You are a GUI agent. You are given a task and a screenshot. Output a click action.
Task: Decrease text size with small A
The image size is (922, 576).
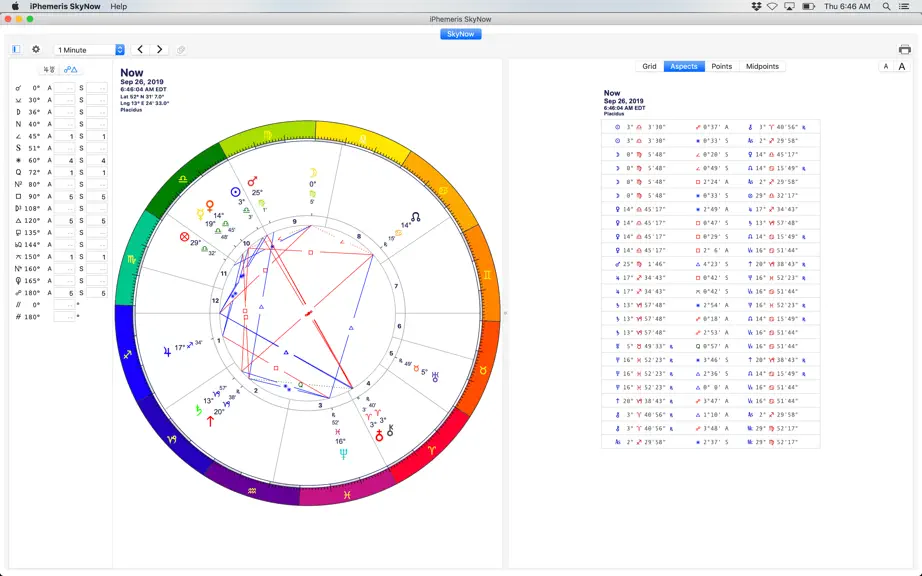[886, 66]
